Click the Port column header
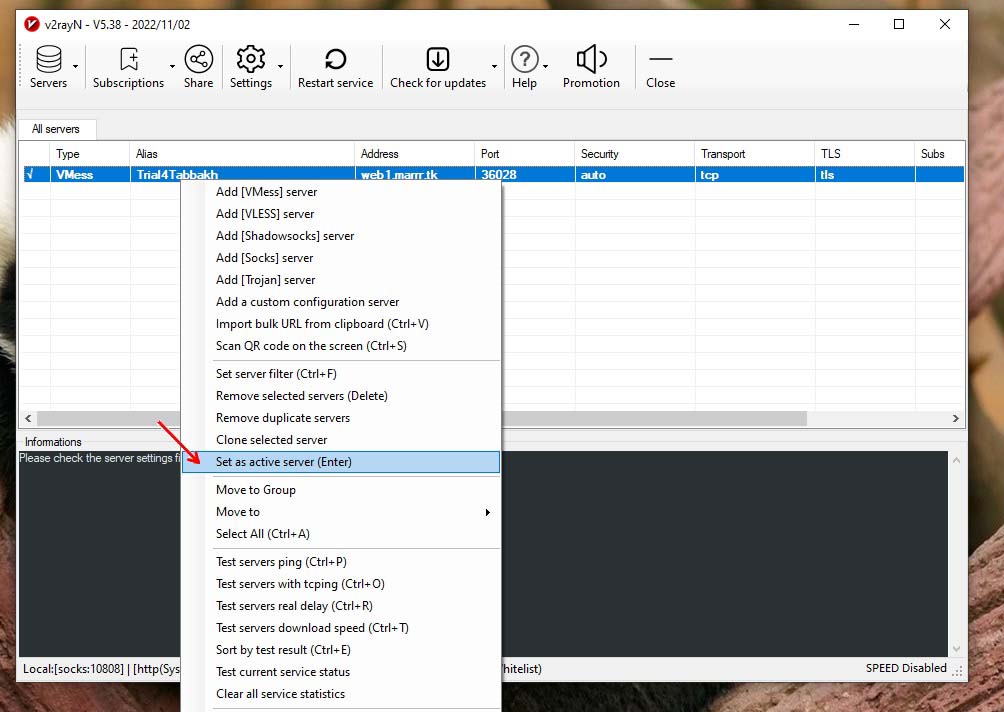1004x712 pixels. (x=523, y=154)
